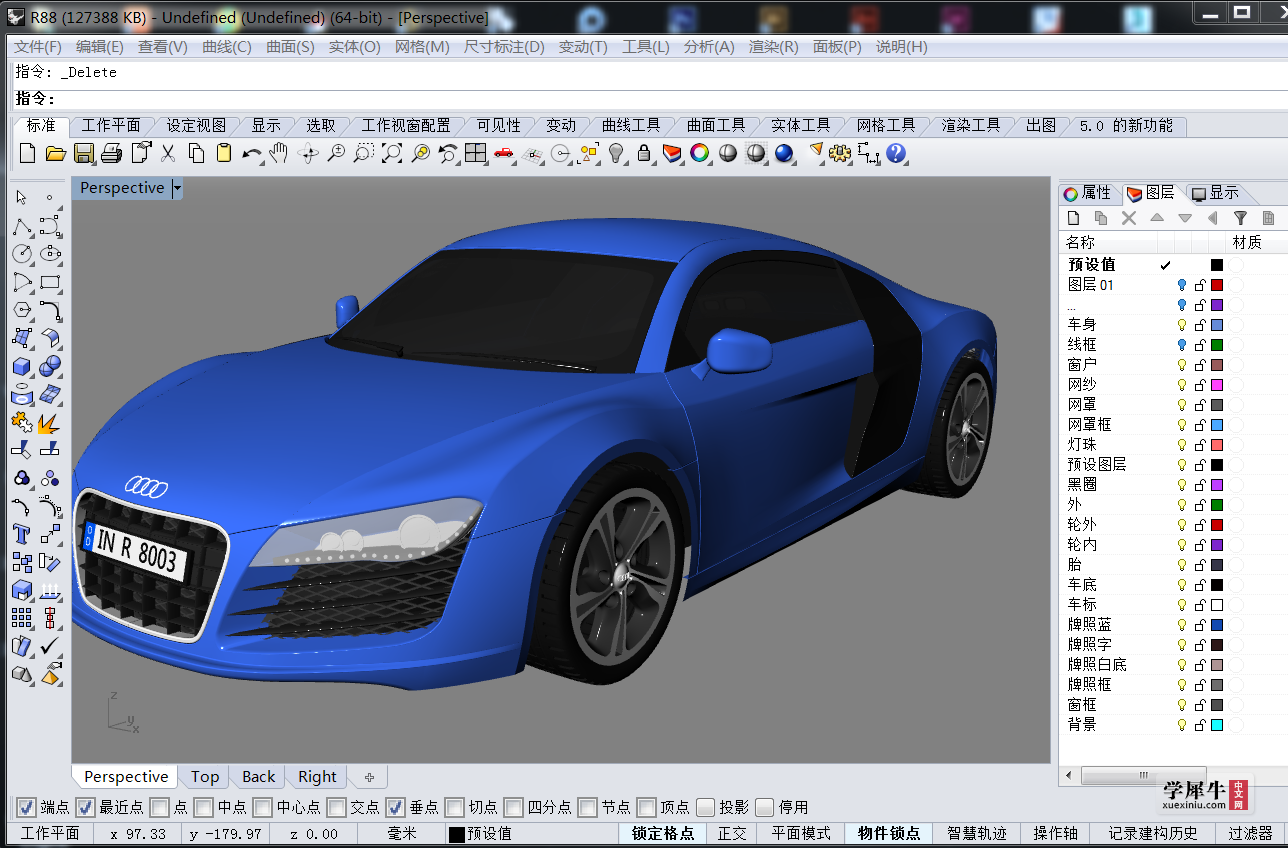This screenshot has width=1288, height=848.
Task: Click the Explode icon in left sidebar
Action: click(x=50, y=422)
